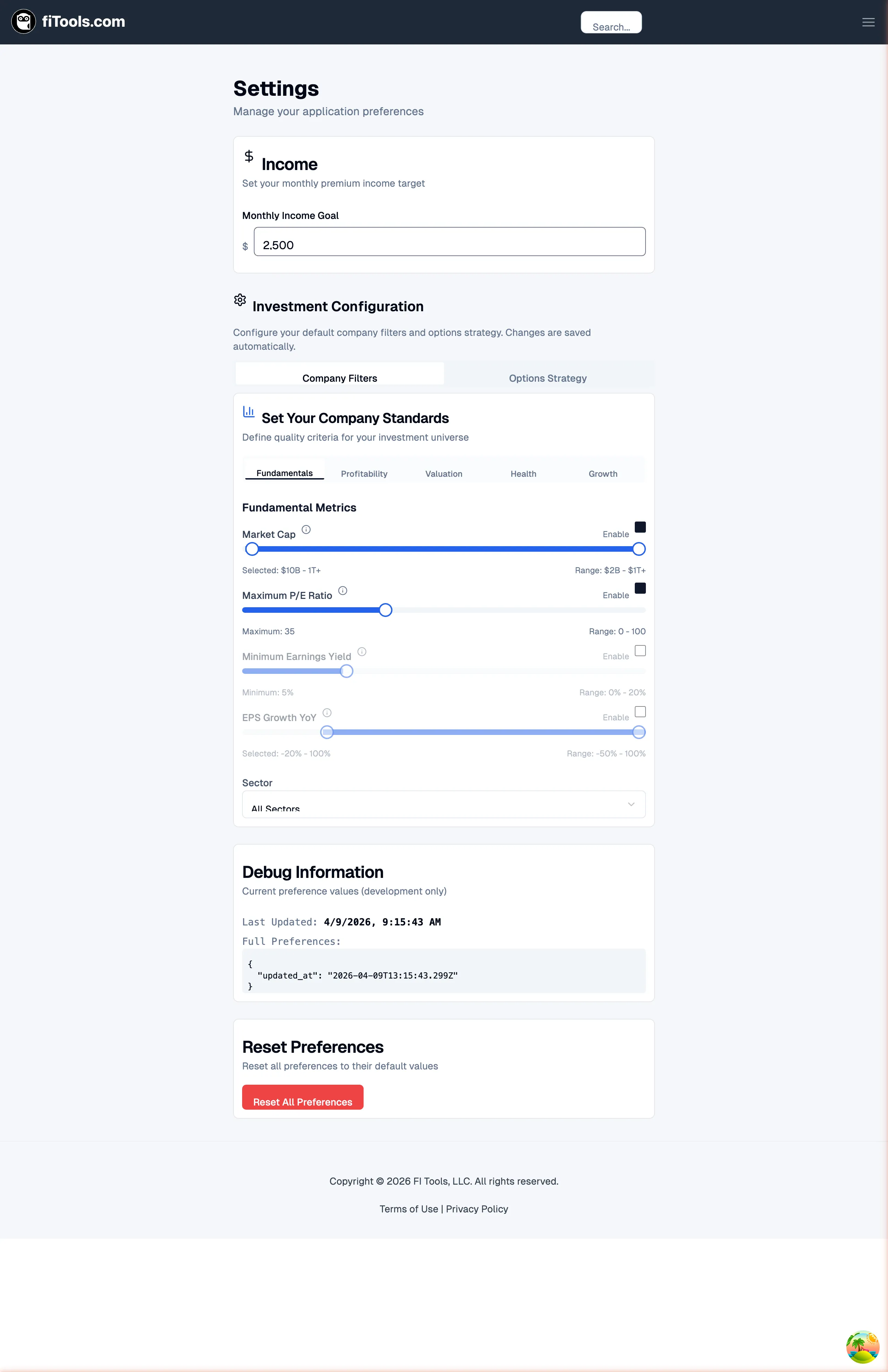888x1372 pixels.
Task: Open the hamburger menu icon
Action: 868,22
